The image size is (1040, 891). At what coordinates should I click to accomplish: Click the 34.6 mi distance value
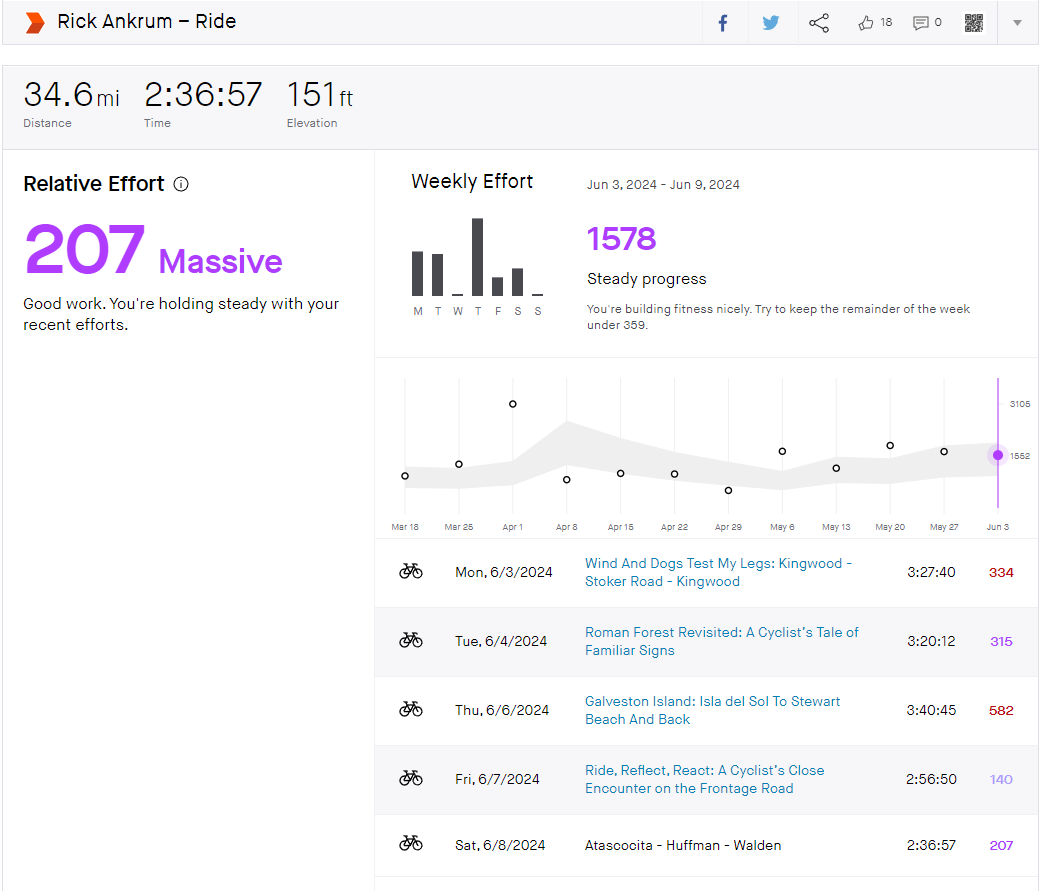point(72,95)
